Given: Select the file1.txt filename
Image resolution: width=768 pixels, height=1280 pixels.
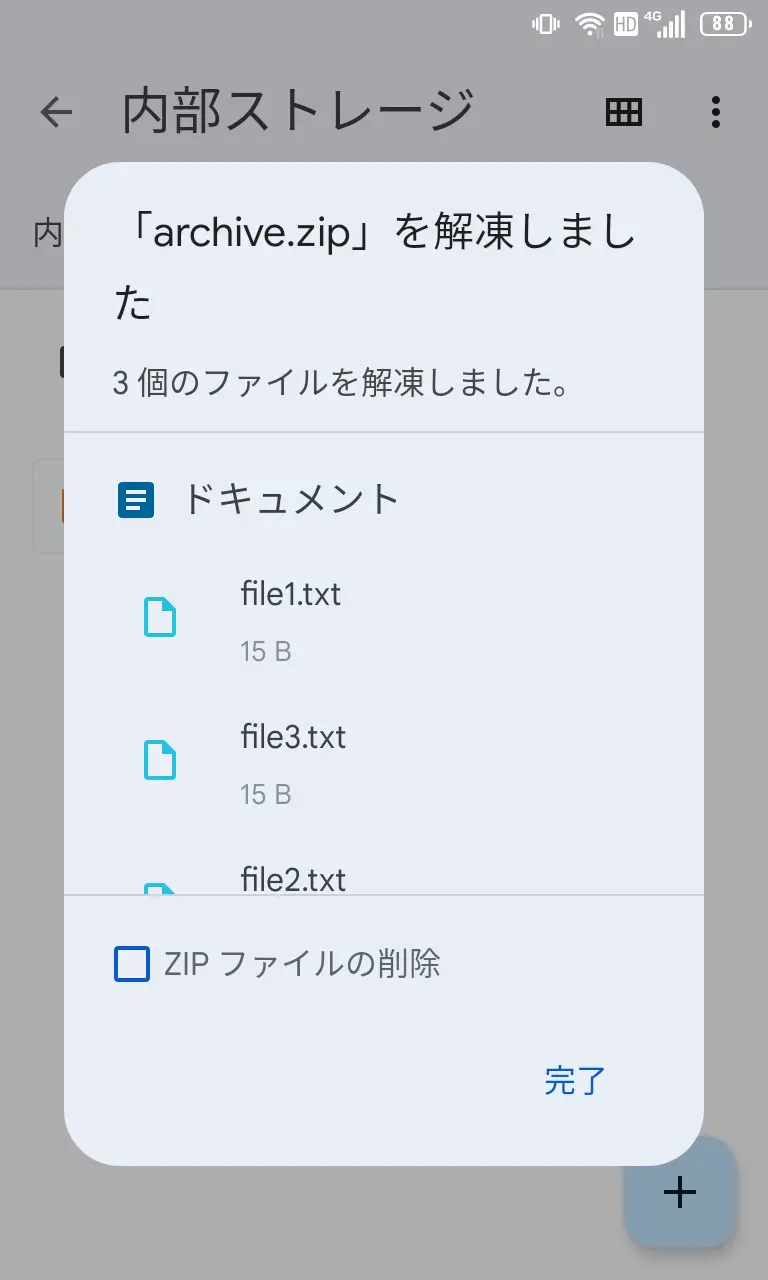Looking at the screenshot, I should [291, 594].
